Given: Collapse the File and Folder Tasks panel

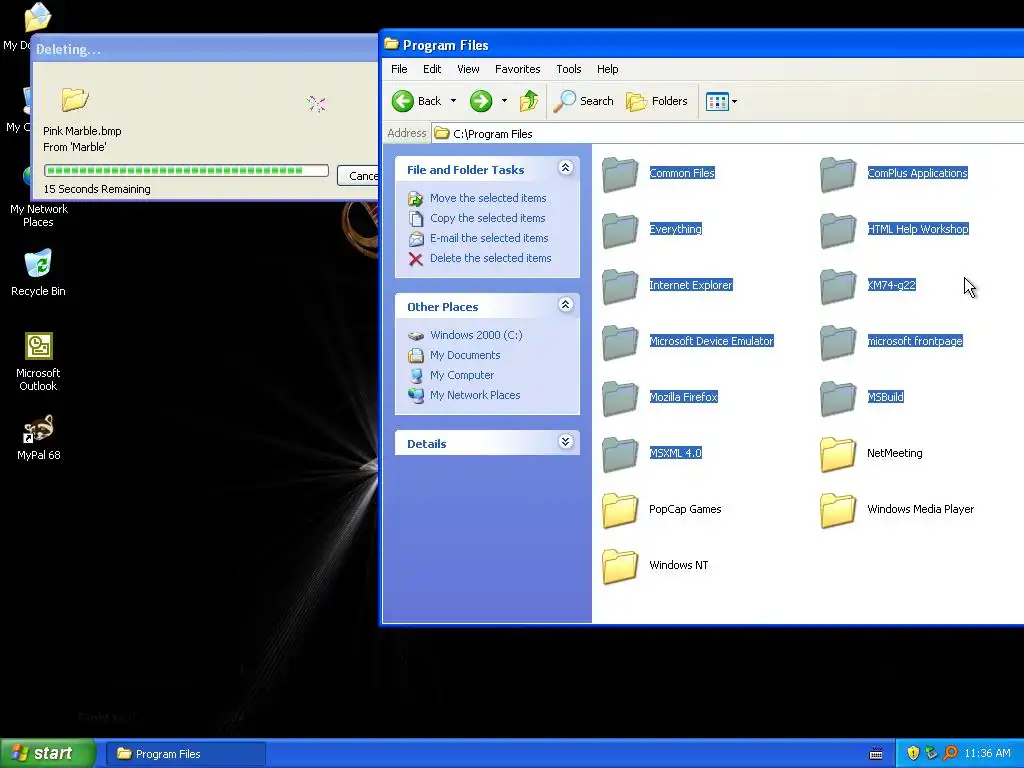Looking at the screenshot, I should click(566, 168).
